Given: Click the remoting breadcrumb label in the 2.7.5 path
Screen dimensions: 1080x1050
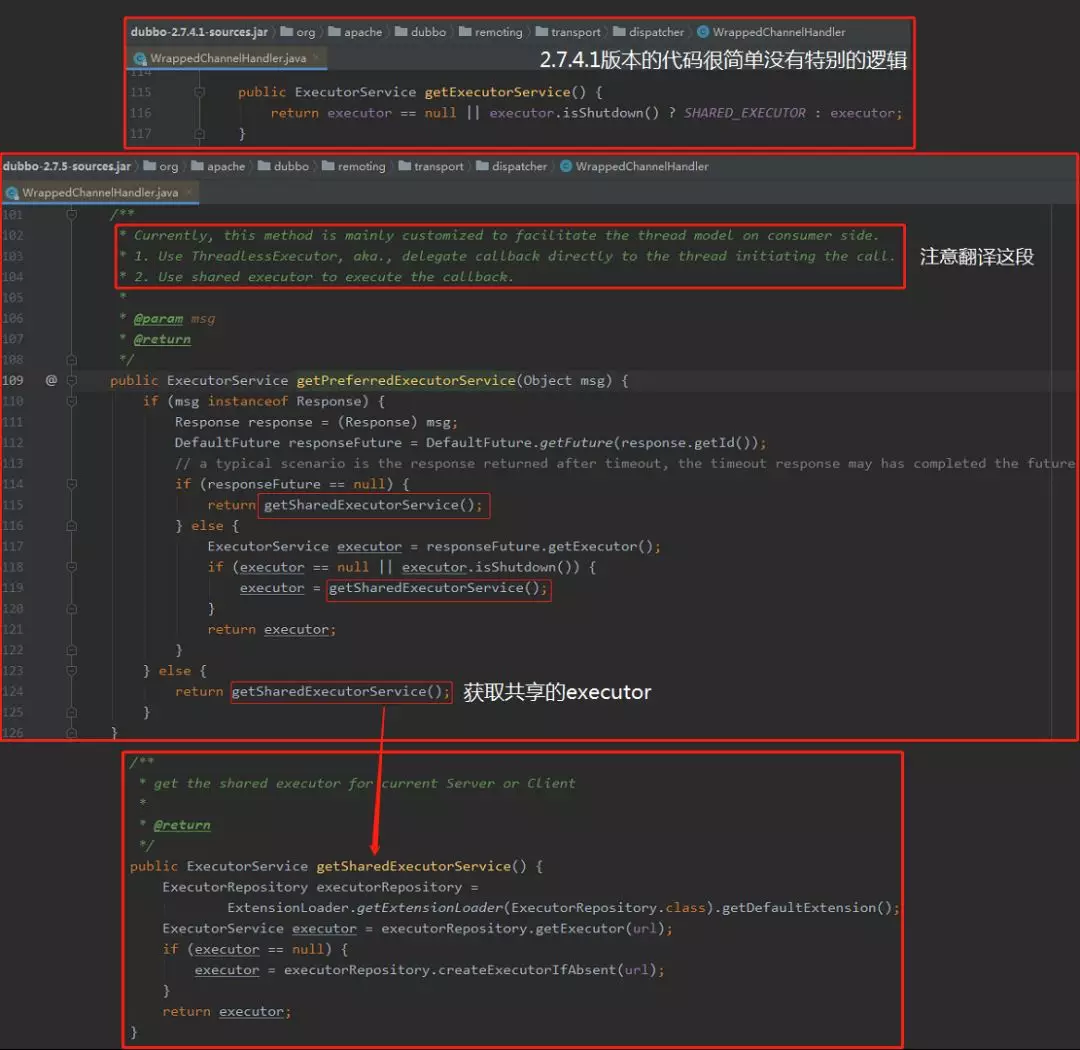Looking at the screenshot, I should coord(362,166).
